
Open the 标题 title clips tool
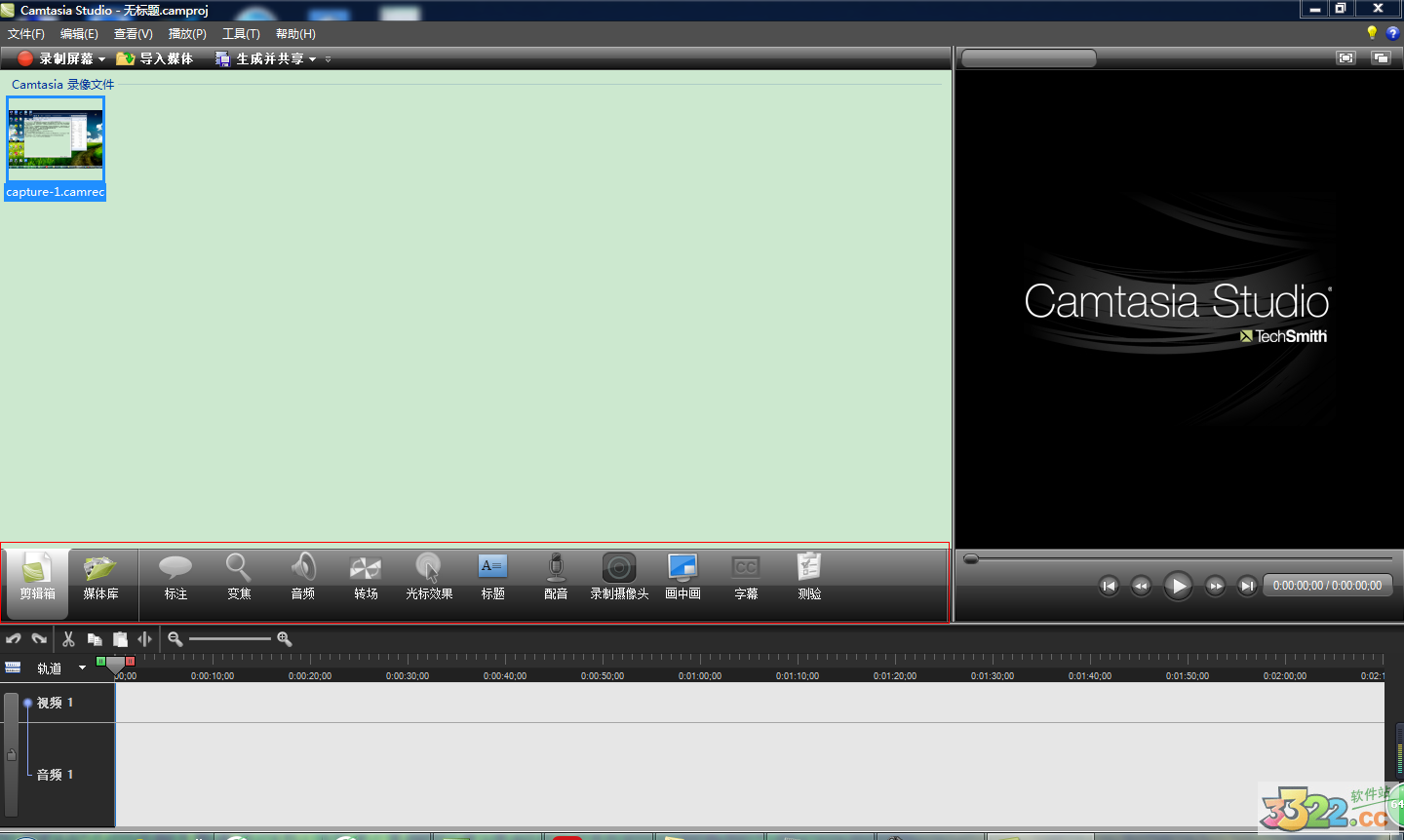click(x=492, y=577)
